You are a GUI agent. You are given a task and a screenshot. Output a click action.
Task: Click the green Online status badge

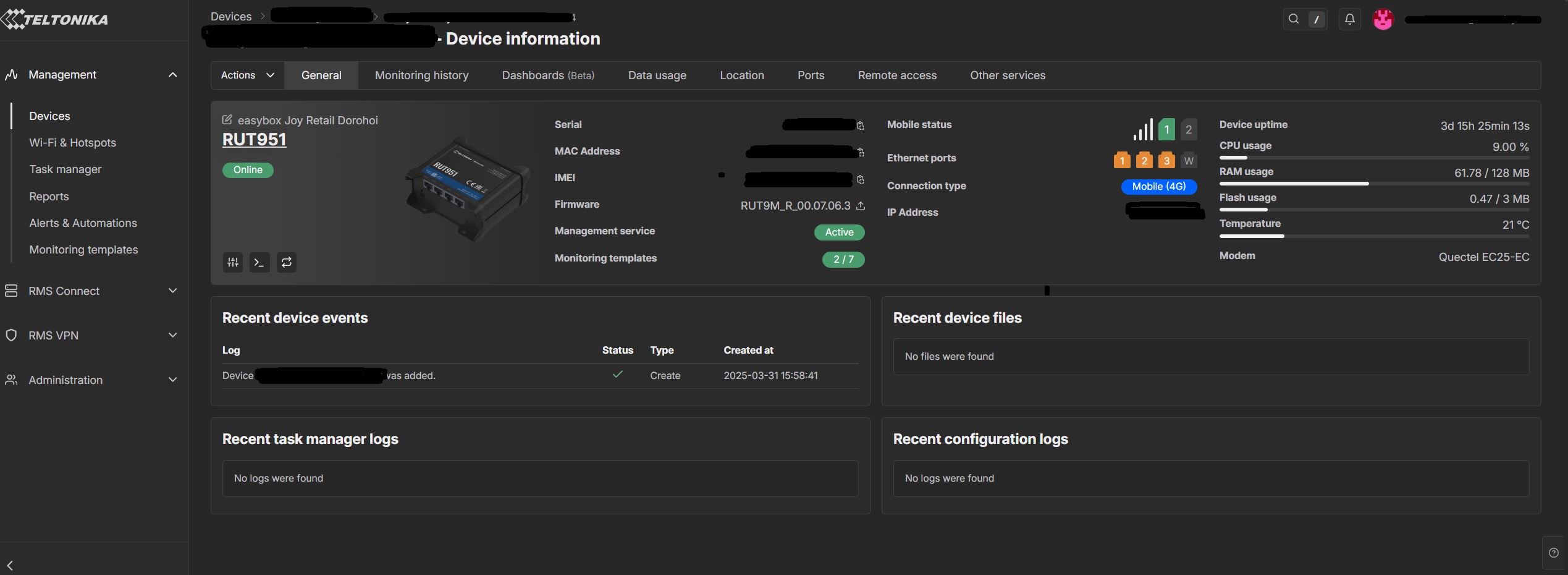248,170
